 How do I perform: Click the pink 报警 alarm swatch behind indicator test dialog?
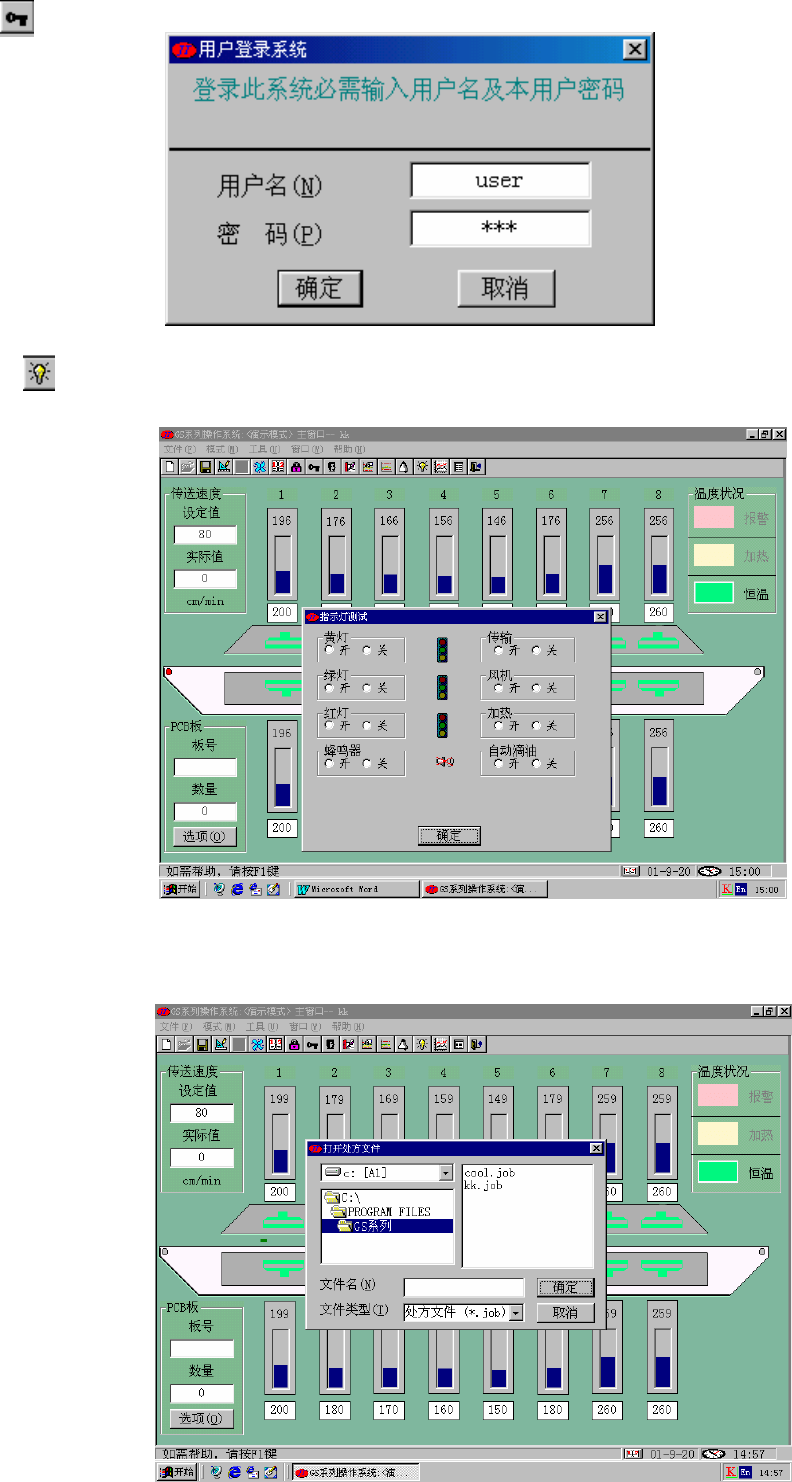(x=714, y=518)
